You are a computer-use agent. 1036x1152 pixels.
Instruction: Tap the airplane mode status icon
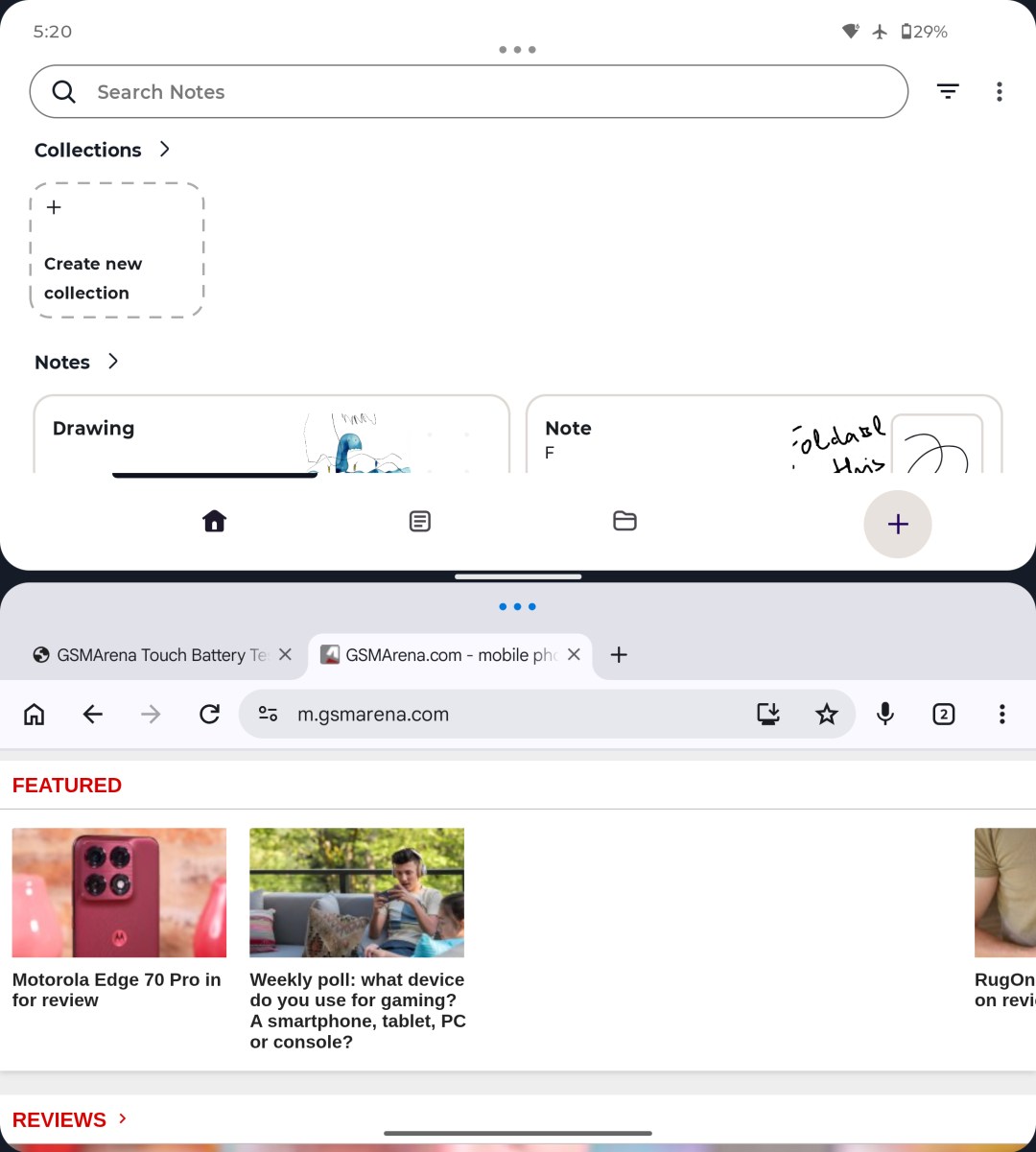(880, 32)
